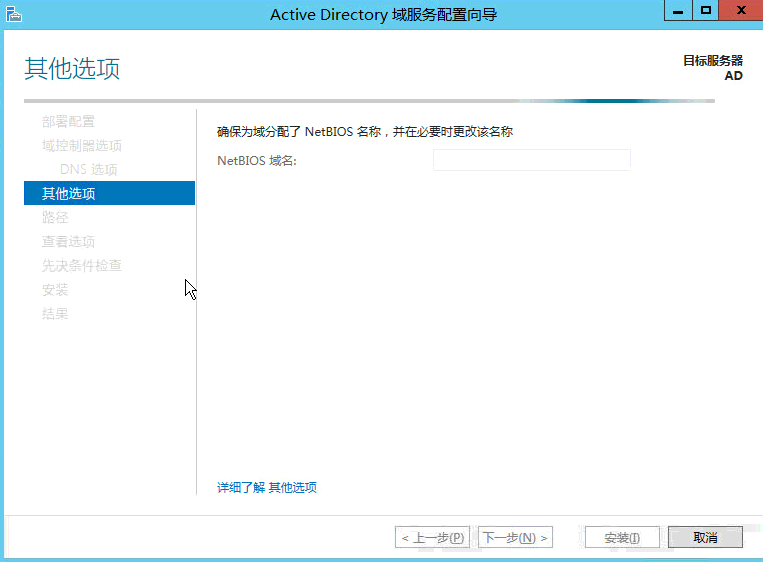The width and height of the screenshot is (763, 562).
Task: Switch to the 路径 step in sidebar
Action: click(55, 217)
